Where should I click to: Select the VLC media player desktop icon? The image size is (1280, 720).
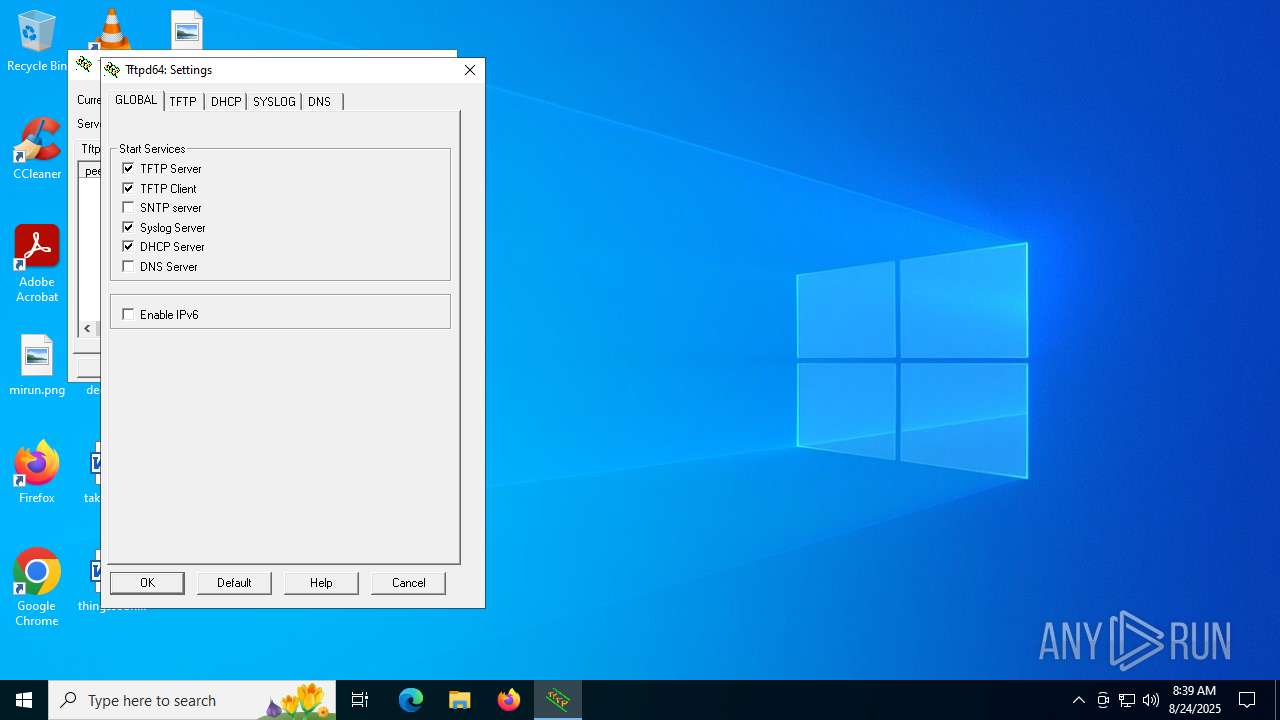point(111,28)
